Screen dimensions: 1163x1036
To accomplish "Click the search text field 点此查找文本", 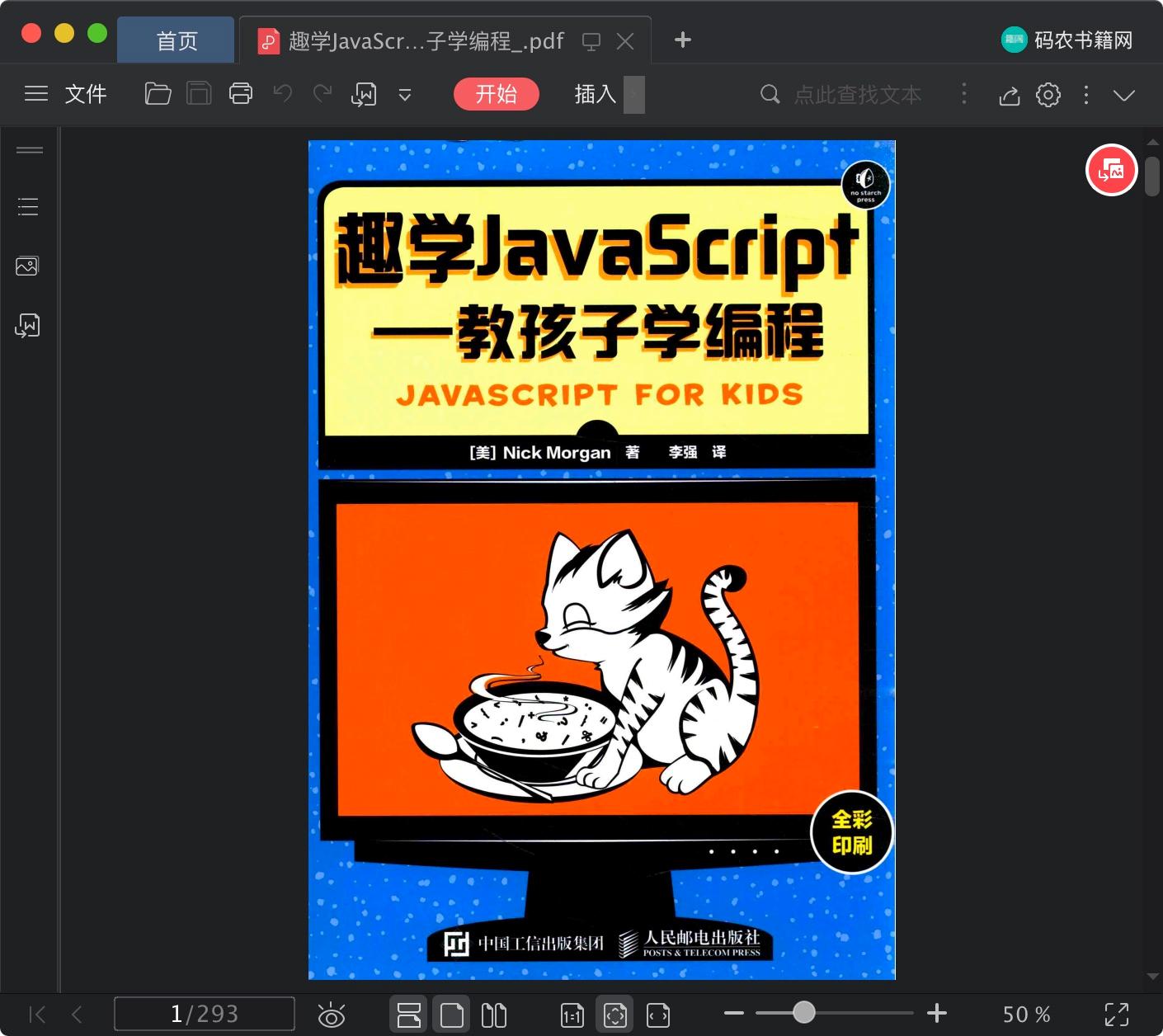I will tap(858, 95).
